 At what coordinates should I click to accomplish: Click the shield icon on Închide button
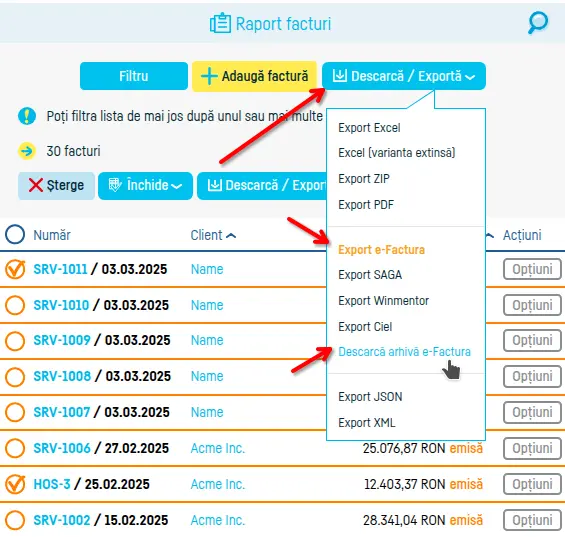pos(115,185)
